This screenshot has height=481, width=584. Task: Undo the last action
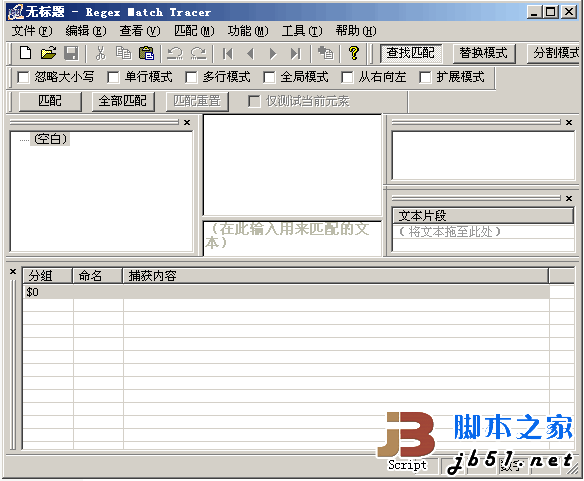[x=175, y=53]
